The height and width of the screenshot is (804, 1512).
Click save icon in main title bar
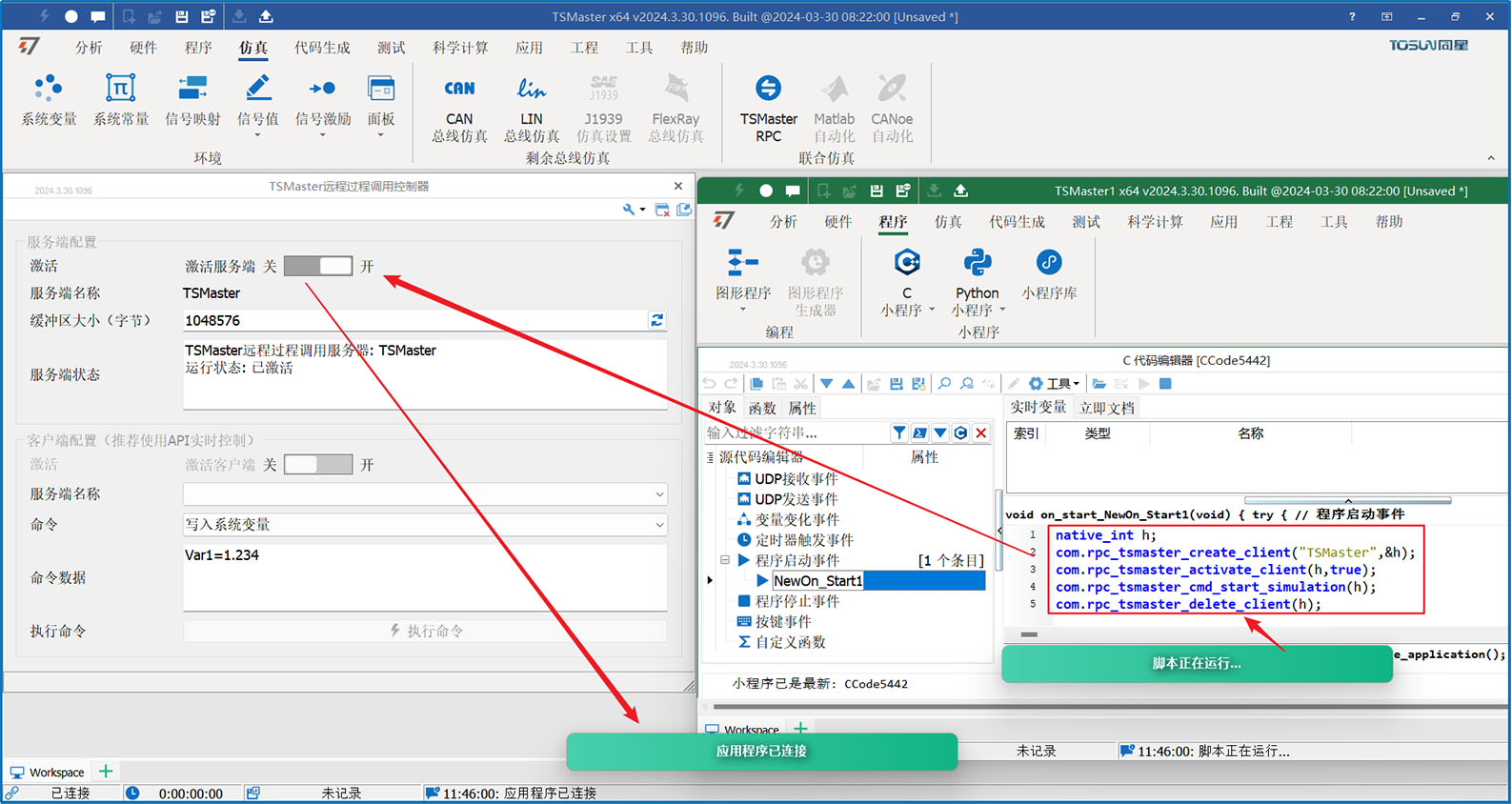(x=182, y=16)
